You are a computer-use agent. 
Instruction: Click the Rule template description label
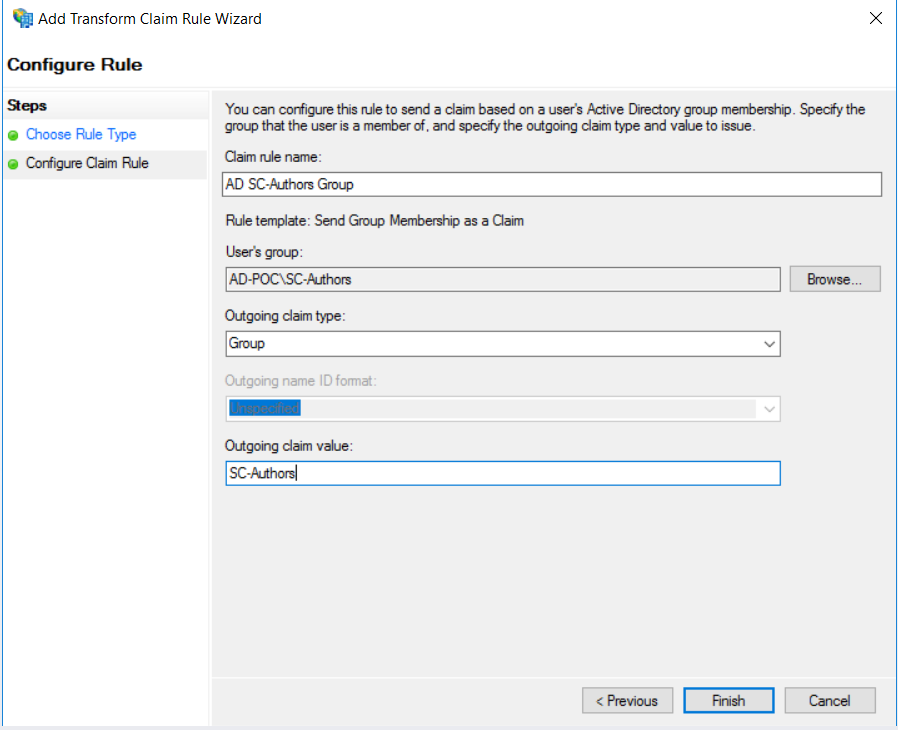click(375, 221)
